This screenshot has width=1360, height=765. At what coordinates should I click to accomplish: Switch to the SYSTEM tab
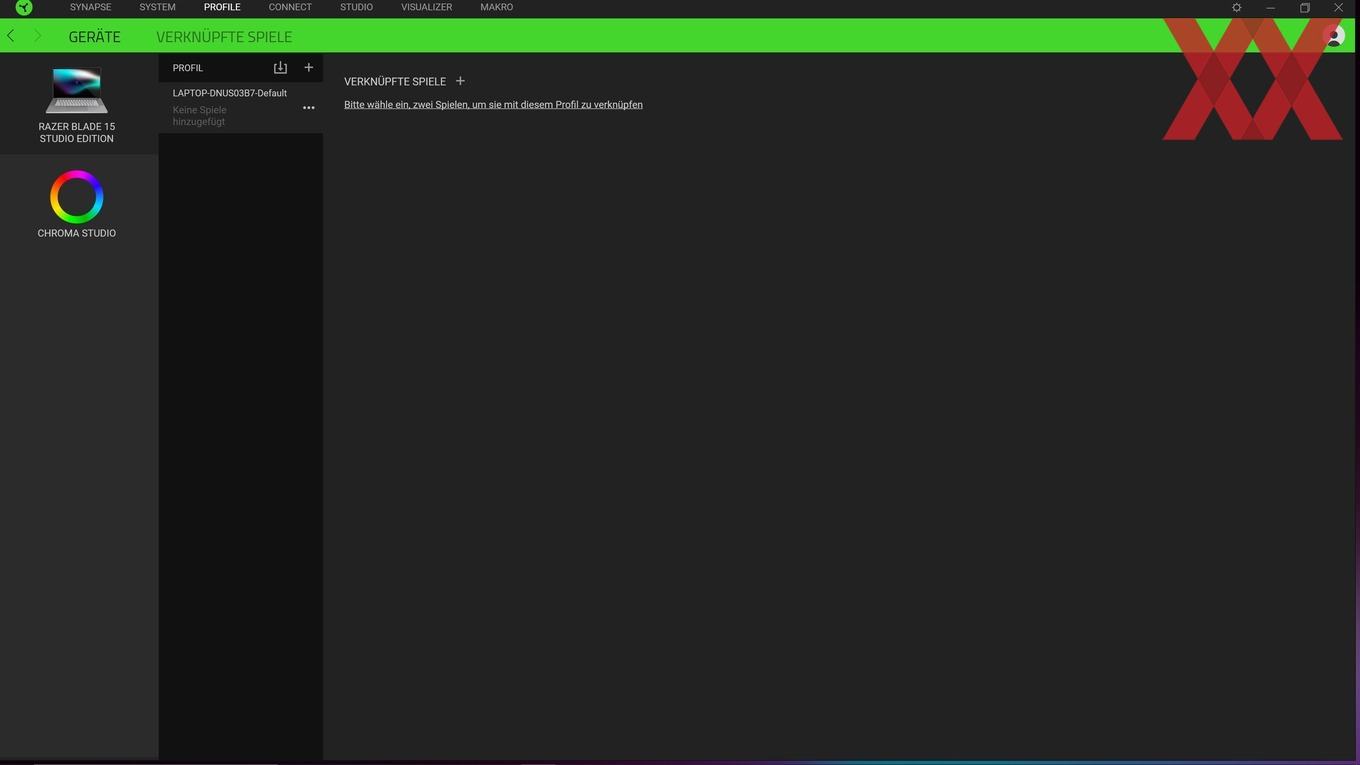(x=157, y=7)
